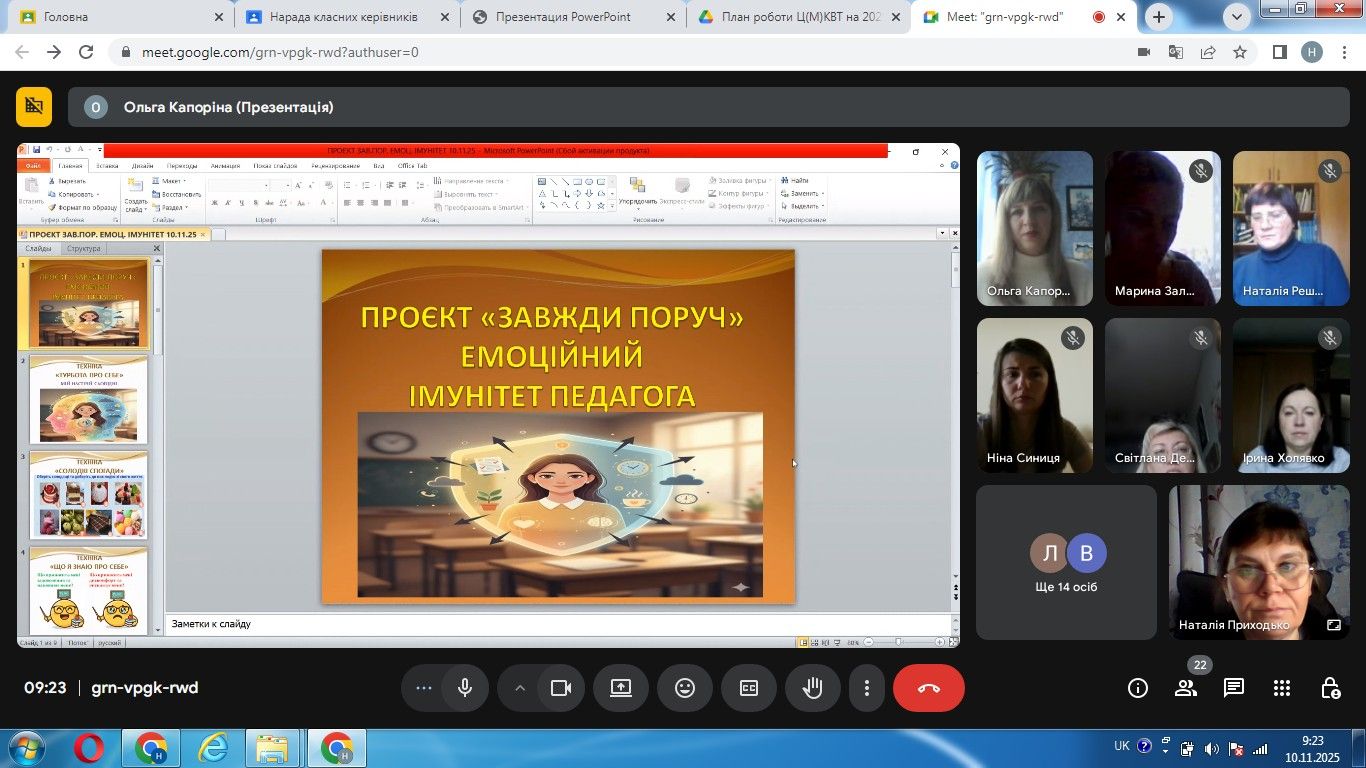Image resolution: width=1366 pixels, height=768 pixels.
Task: Switch to the Нарада класних керівників tab
Action: coord(343,17)
